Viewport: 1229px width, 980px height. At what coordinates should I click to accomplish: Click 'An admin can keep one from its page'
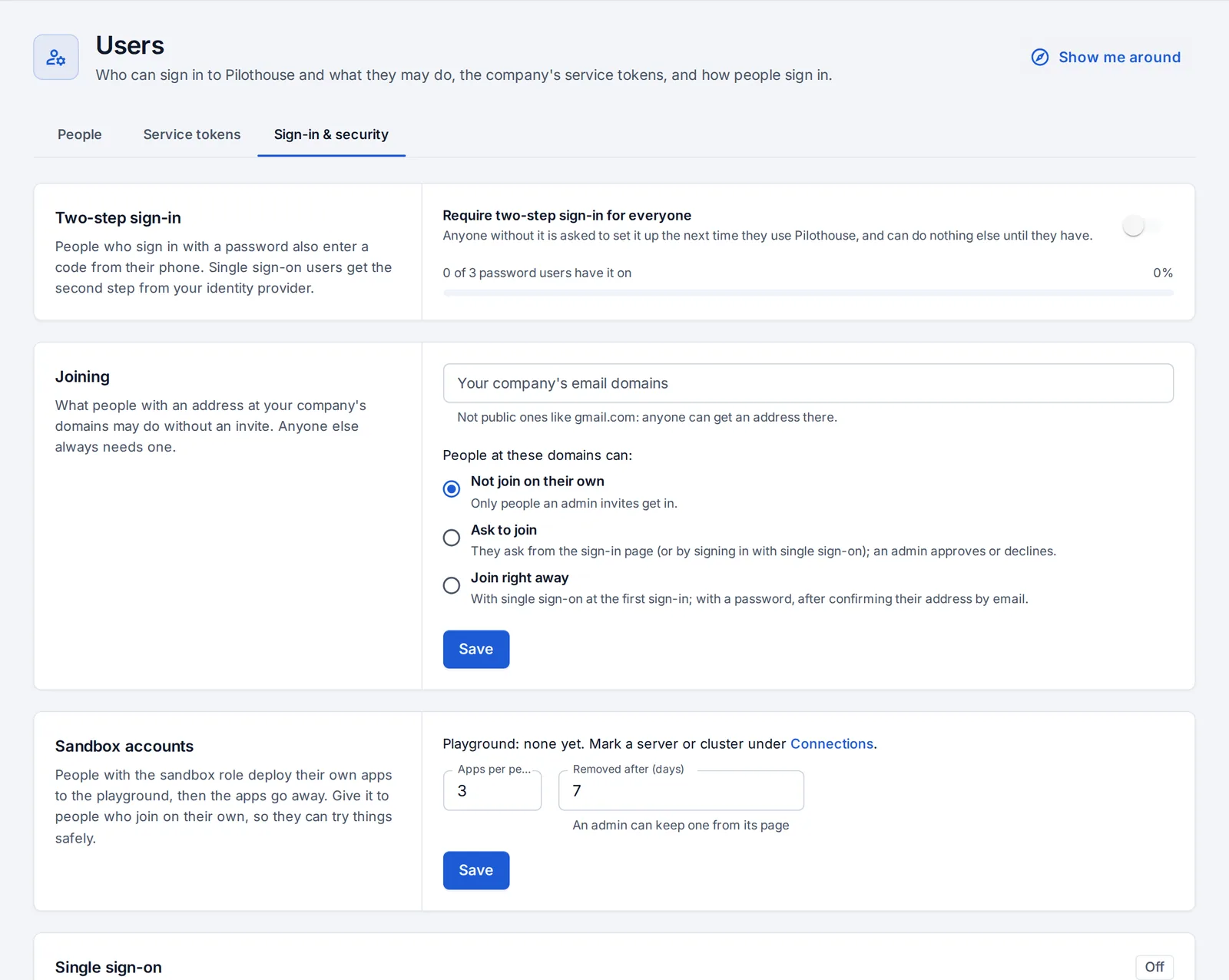(681, 825)
